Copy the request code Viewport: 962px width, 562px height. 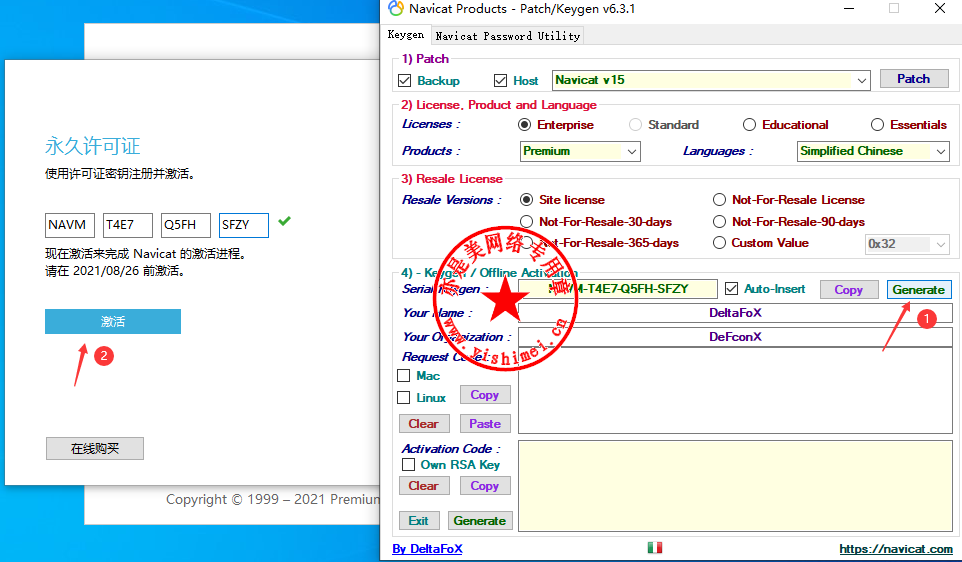(x=485, y=395)
